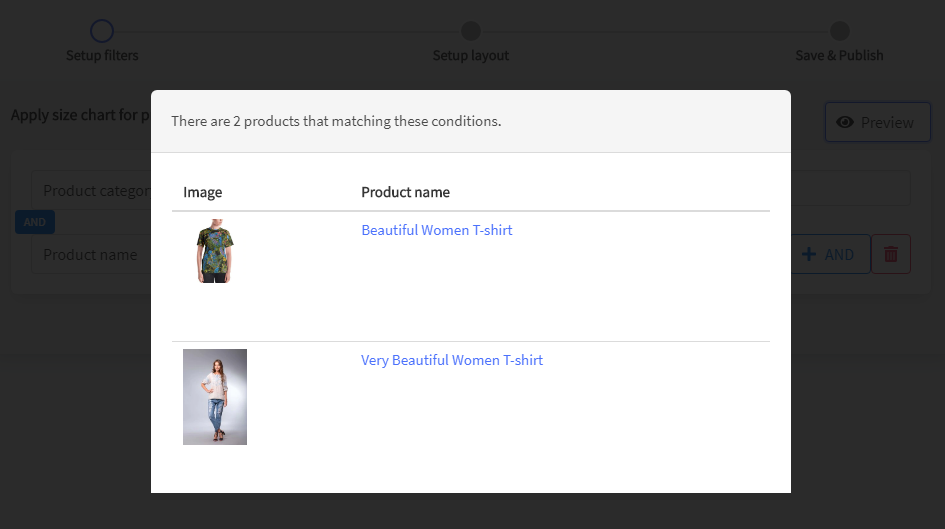This screenshot has height=529, width=945.
Task: Click the Product name column header
Action: 406,192
